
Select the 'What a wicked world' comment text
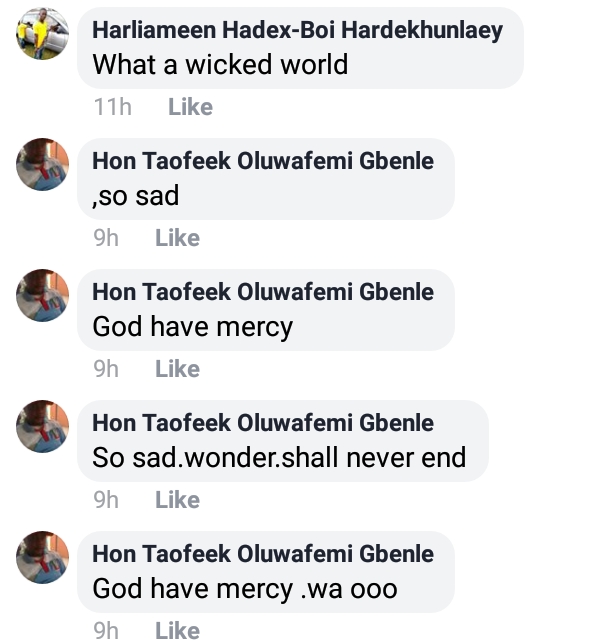click(220, 65)
